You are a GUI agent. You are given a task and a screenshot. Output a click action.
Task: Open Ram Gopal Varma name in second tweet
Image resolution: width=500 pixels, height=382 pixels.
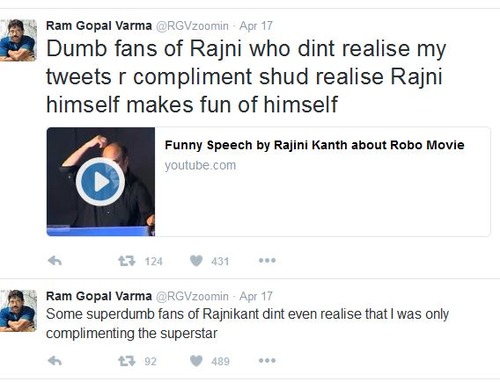tap(99, 296)
